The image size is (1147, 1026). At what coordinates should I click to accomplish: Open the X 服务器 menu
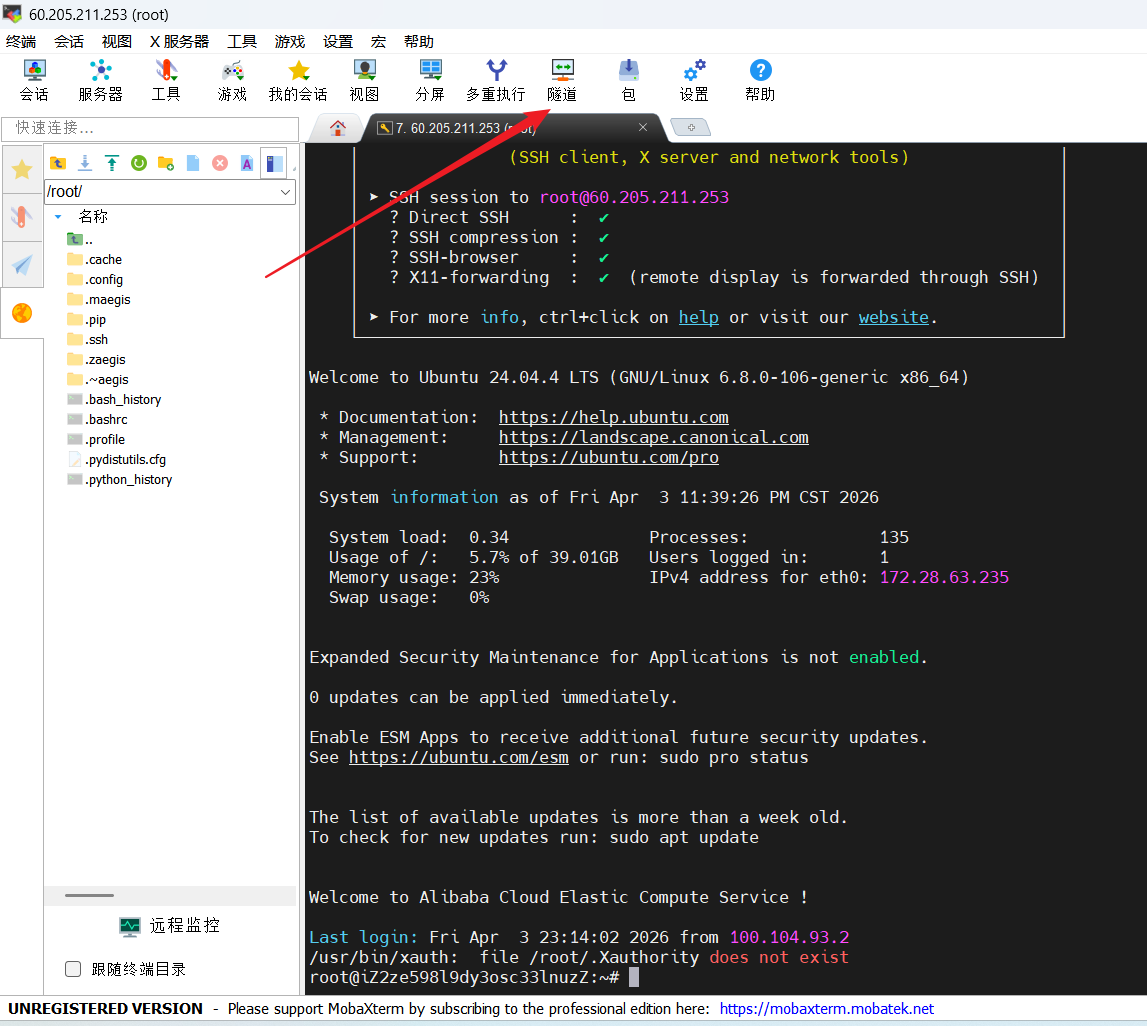point(179,42)
